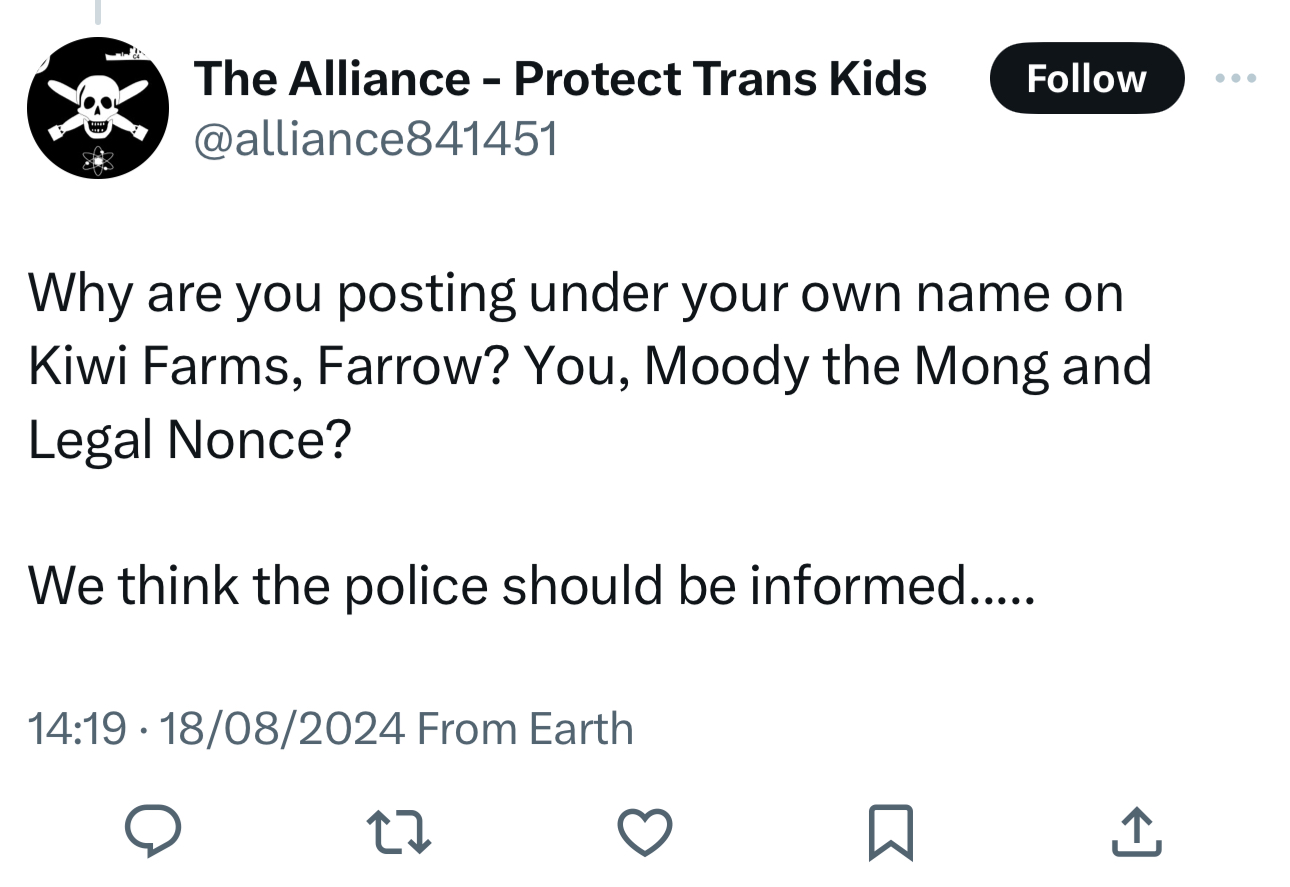Screen dimensions: 1290x887
Task: Open The Alliance - Protect Trans Kids profile name
Action: pyautogui.click(x=560, y=78)
